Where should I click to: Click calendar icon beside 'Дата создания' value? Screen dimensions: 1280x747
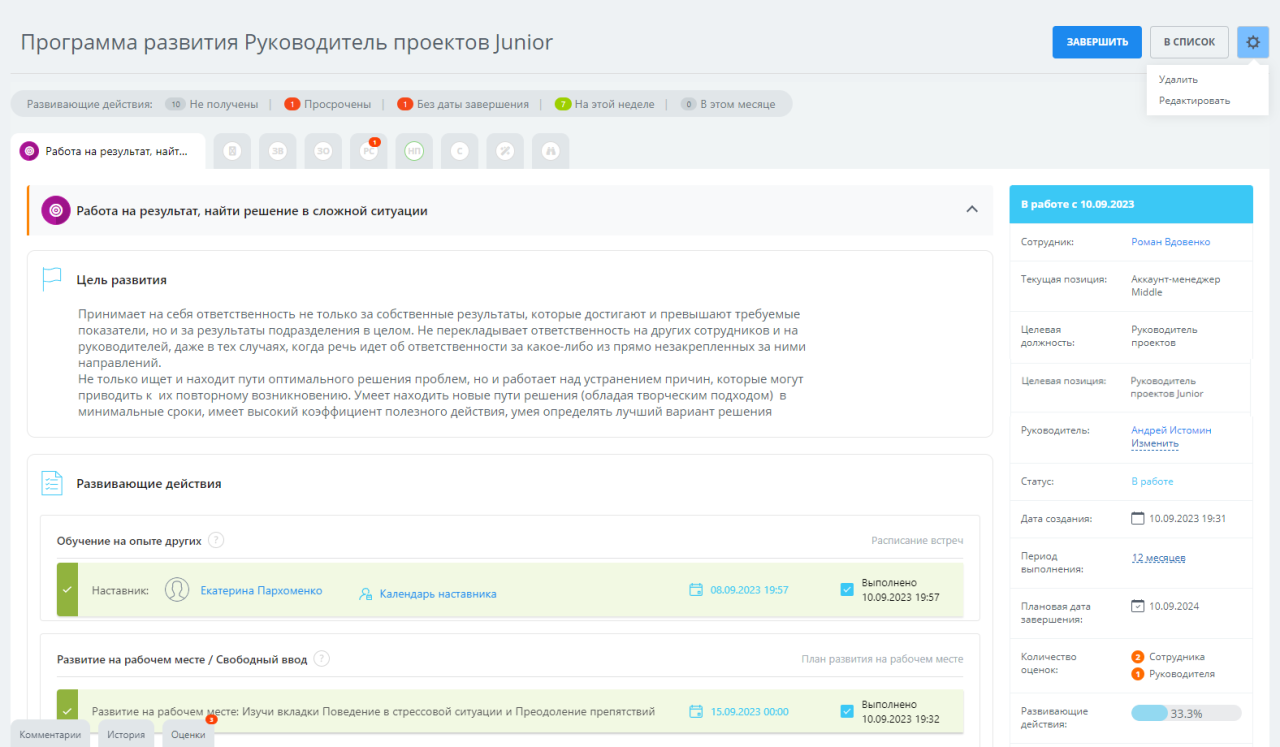coord(1137,518)
